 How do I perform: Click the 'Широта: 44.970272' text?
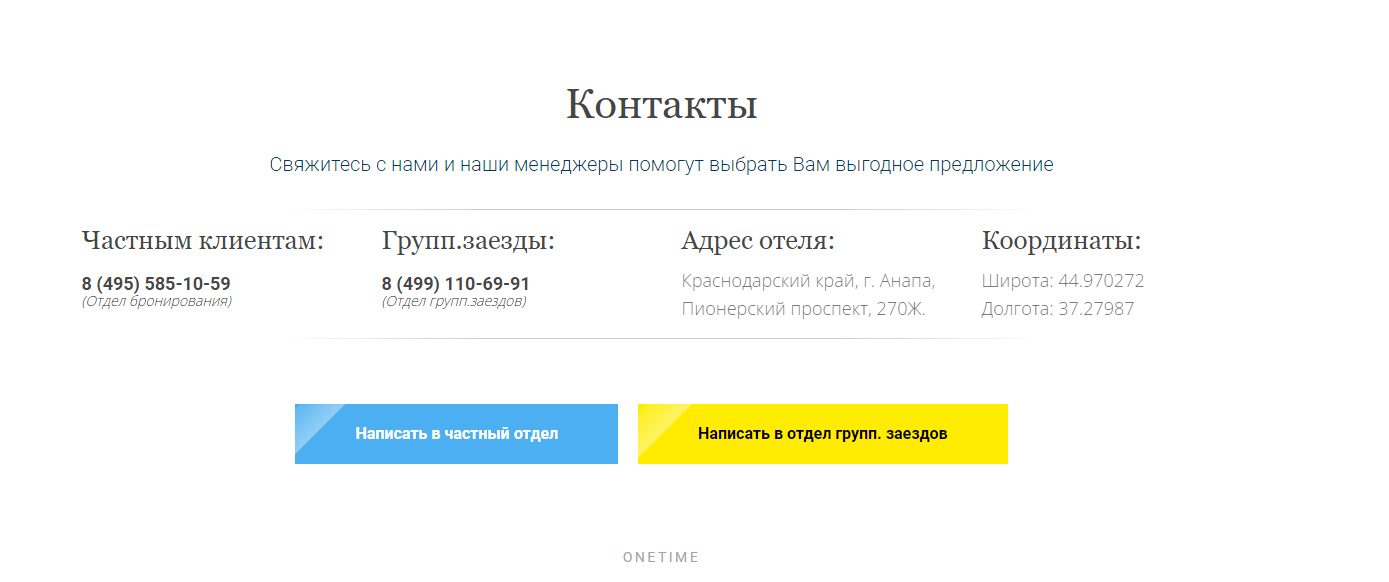(1063, 281)
